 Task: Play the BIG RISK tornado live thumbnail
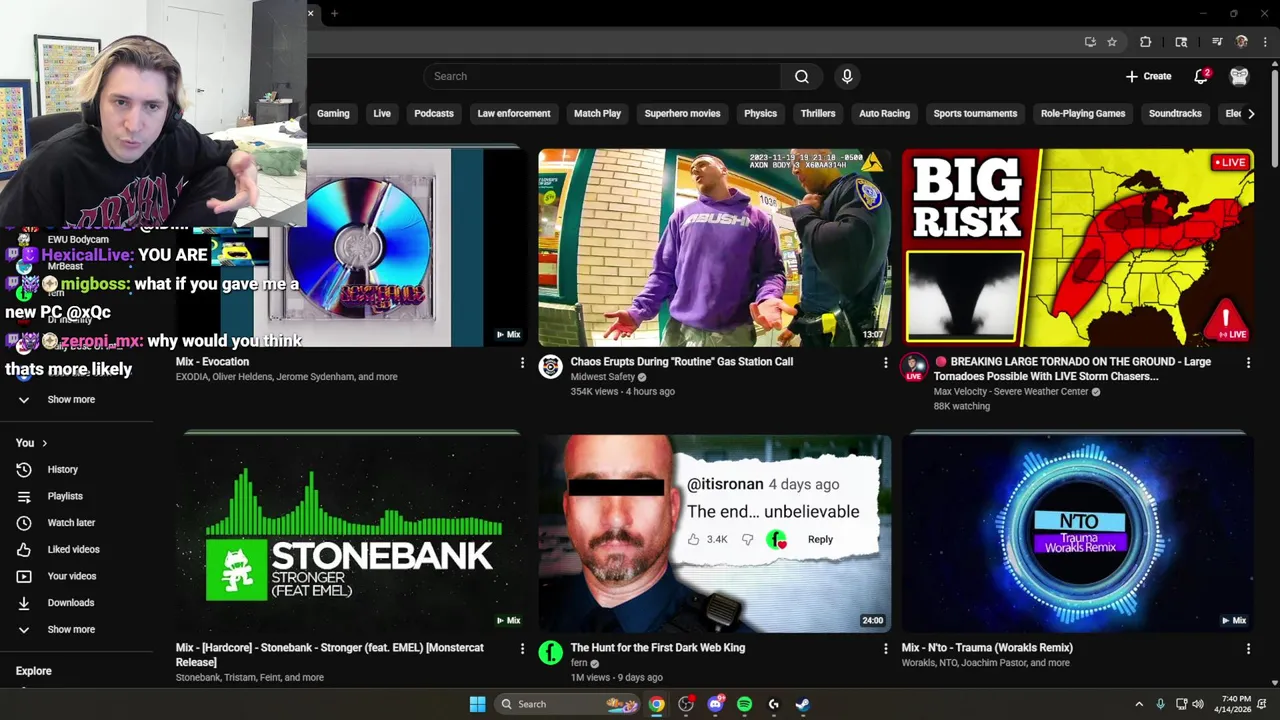pos(1078,248)
